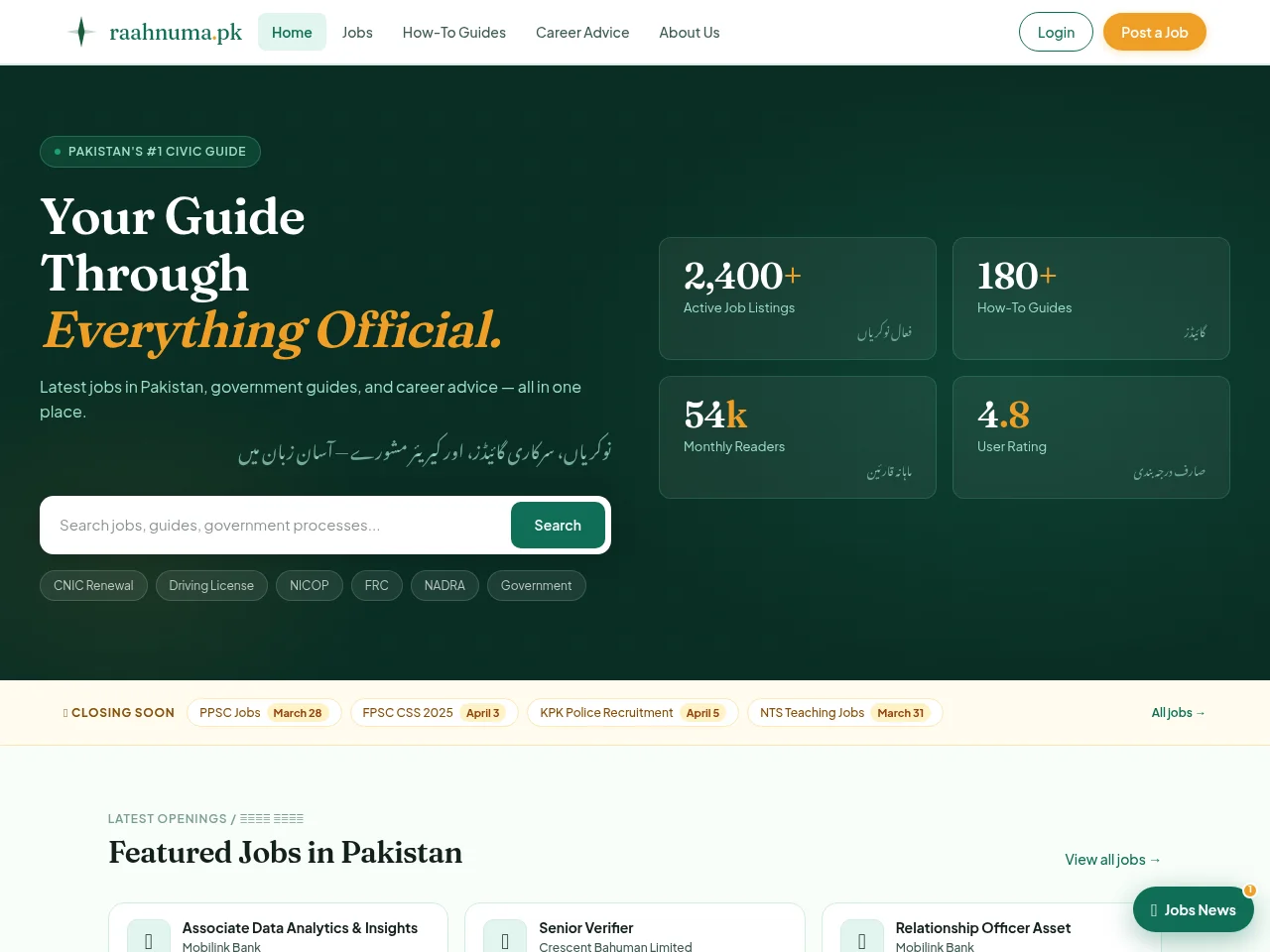The image size is (1270, 952).
Task: Click the Featured Jobs in Pakistan heading
Action: click(286, 853)
